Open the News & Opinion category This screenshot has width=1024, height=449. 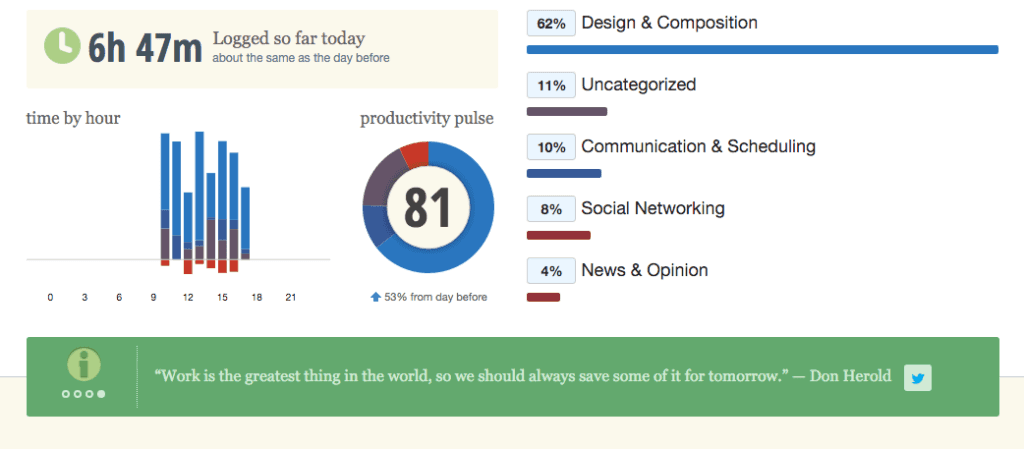point(644,270)
